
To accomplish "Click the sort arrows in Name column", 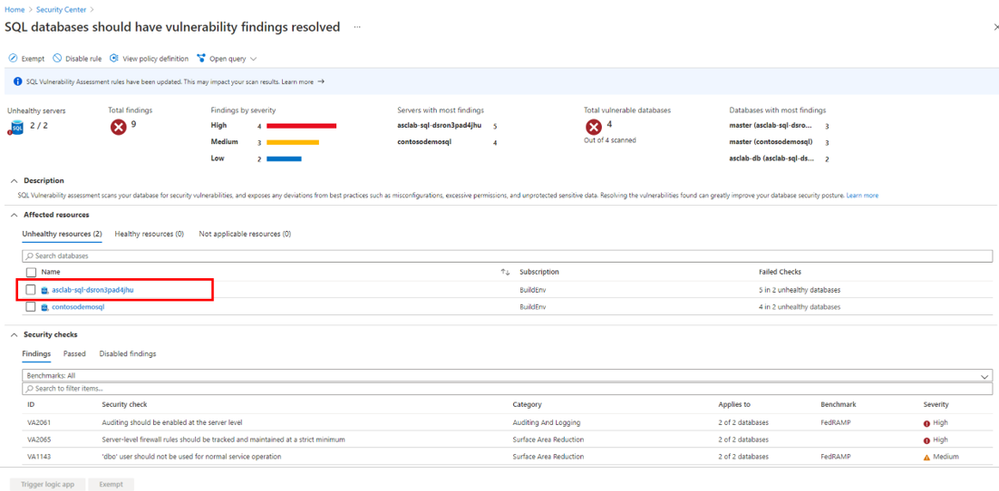I will (x=505, y=272).
